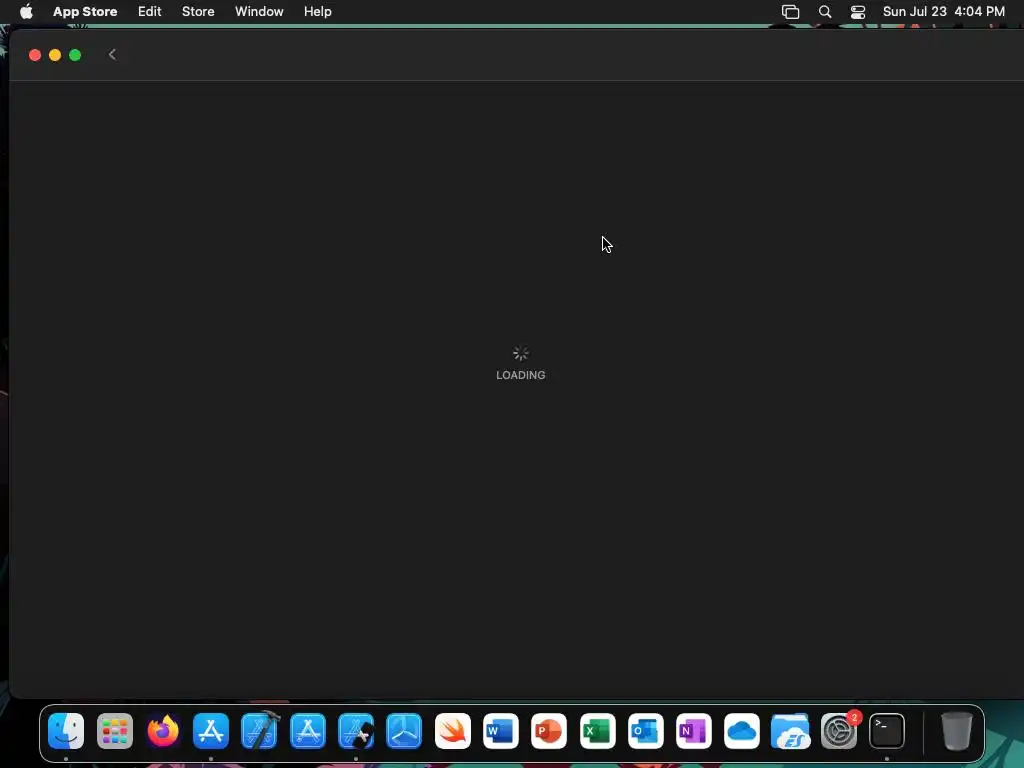Open the Help menu

[x=317, y=12]
